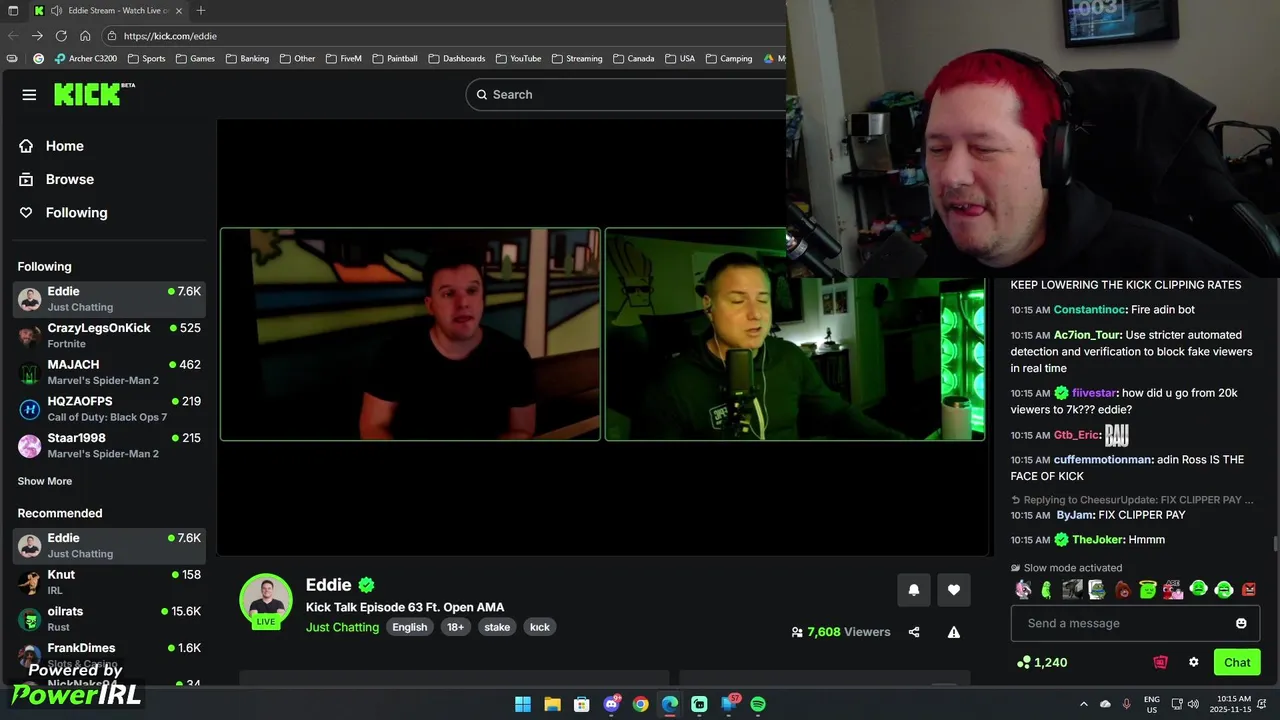1280x720 pixels.
Task: Select Eddie under Recommended list
Action: [x=109, y=545]
